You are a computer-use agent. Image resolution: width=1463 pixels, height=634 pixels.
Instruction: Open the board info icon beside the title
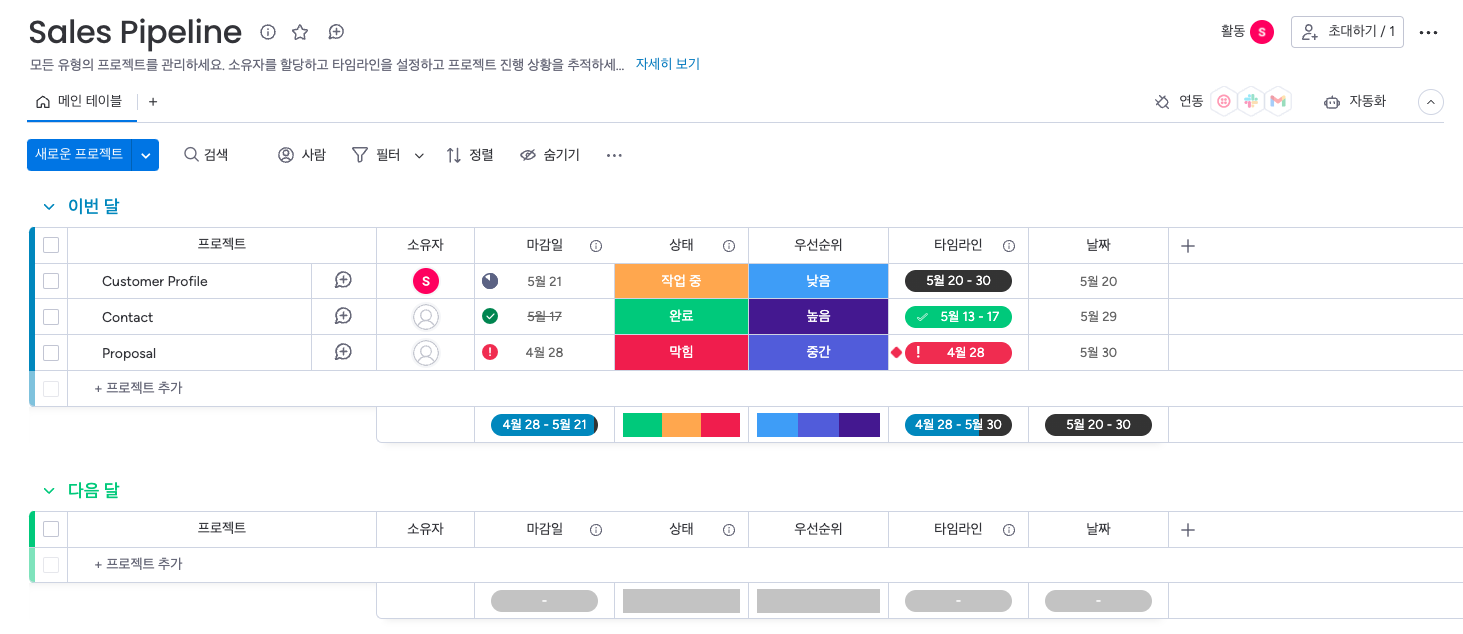coord(268,32)
